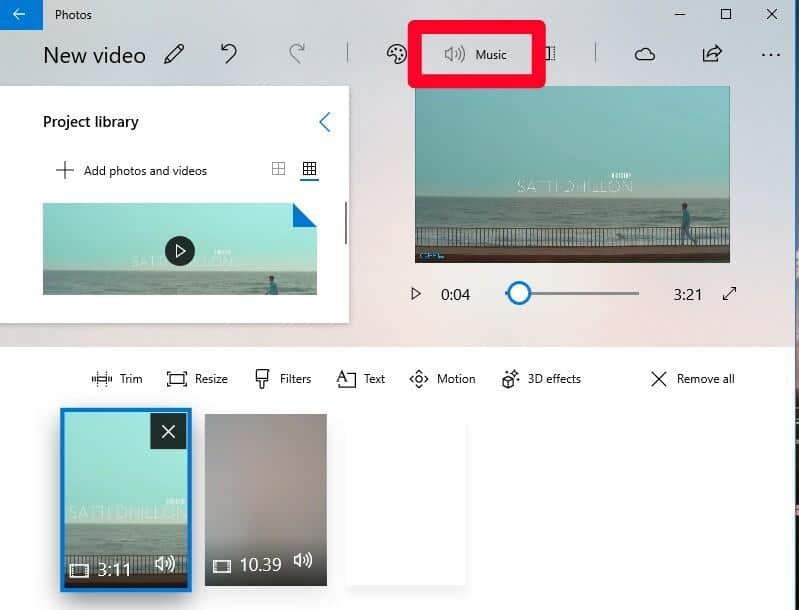The width and height of the screenshot is (799, 610).
Task: Minimize the Photos window
Action: [x=680, y=14]
